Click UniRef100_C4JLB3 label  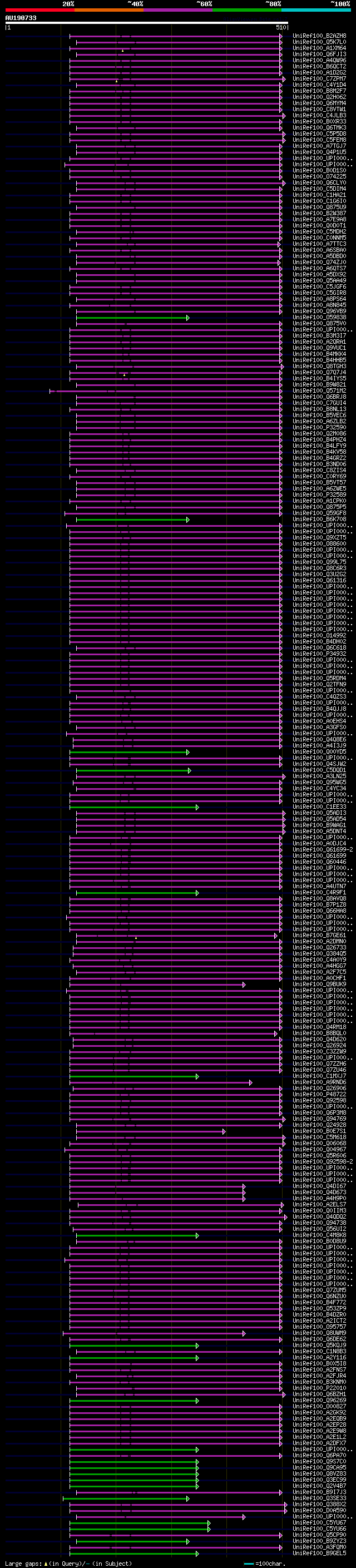click(319, 115)
